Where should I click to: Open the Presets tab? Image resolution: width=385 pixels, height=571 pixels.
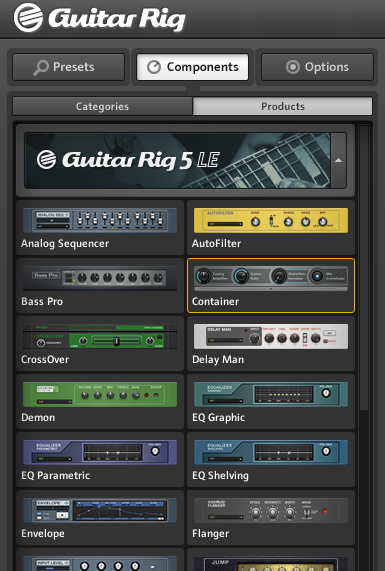click(x=68, y=67)
